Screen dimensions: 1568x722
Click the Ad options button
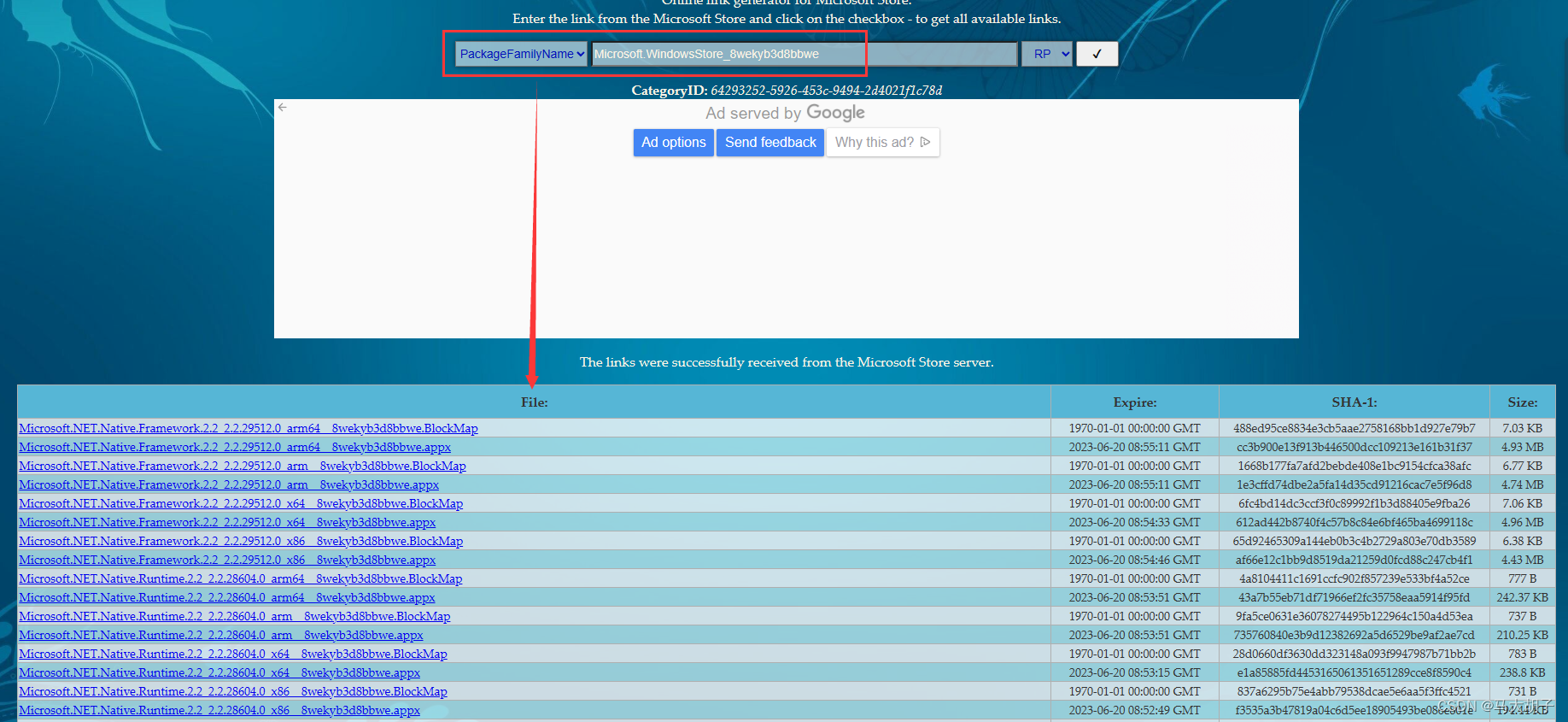674,143
